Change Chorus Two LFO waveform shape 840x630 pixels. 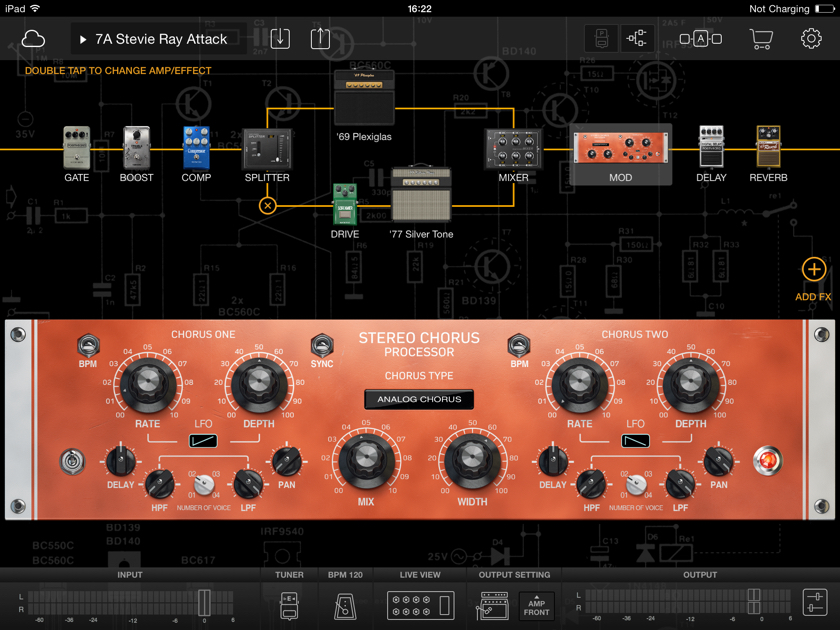pyautogui.click(x=635, y=441)
